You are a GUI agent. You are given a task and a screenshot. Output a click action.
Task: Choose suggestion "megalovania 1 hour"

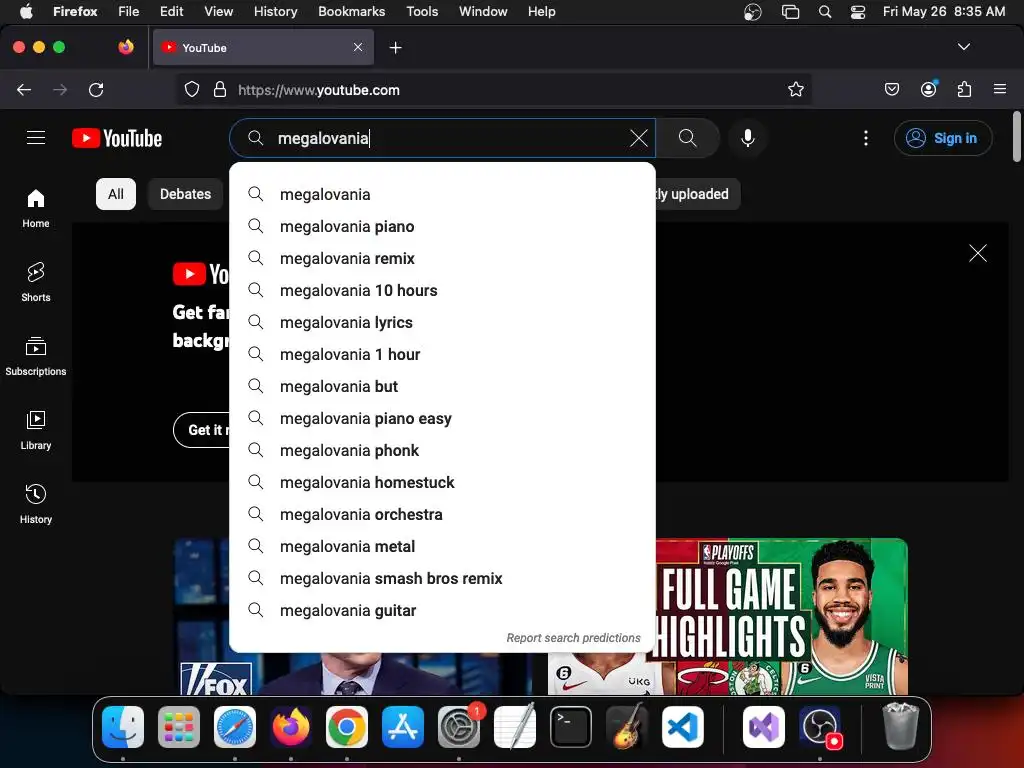[x=442, y=355]
